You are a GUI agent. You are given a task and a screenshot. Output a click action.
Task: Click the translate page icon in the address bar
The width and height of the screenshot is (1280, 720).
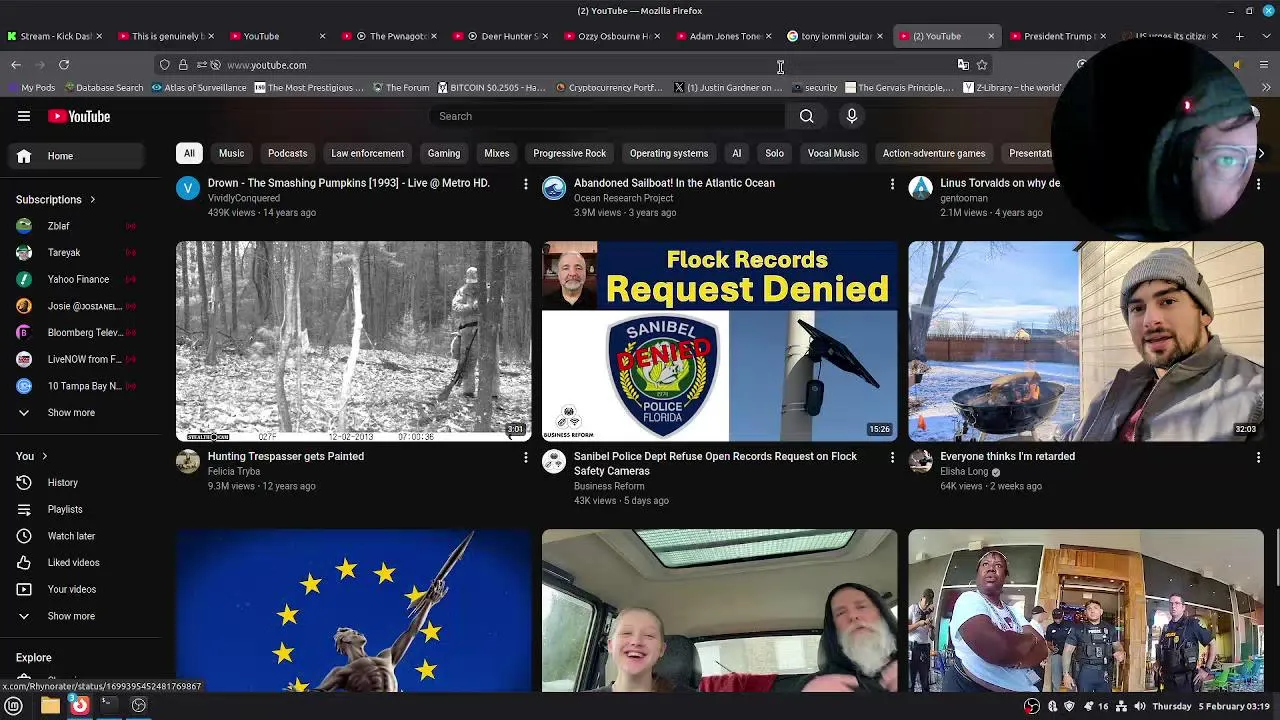[x=963, y=65]
